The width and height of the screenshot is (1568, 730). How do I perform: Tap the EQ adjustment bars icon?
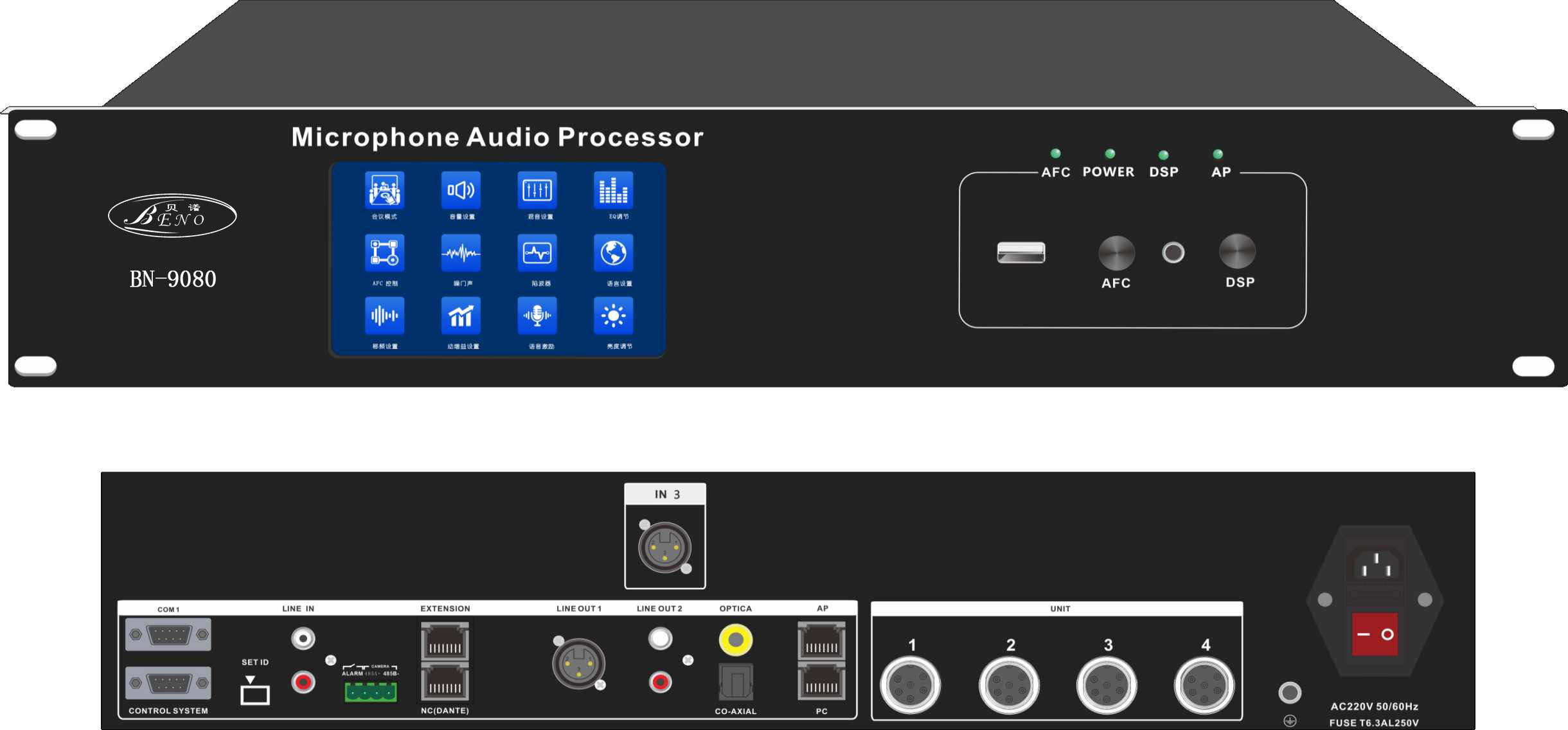(x=613, y=190)
